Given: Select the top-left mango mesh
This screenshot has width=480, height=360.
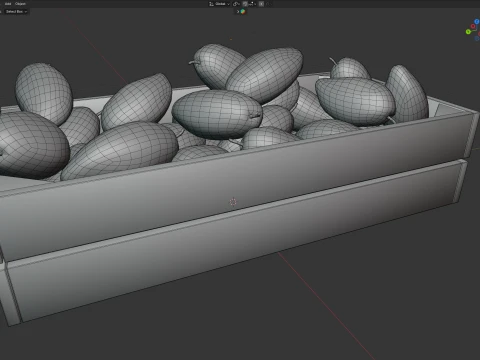Looking at the screenshot, I should tap(44, 93).
